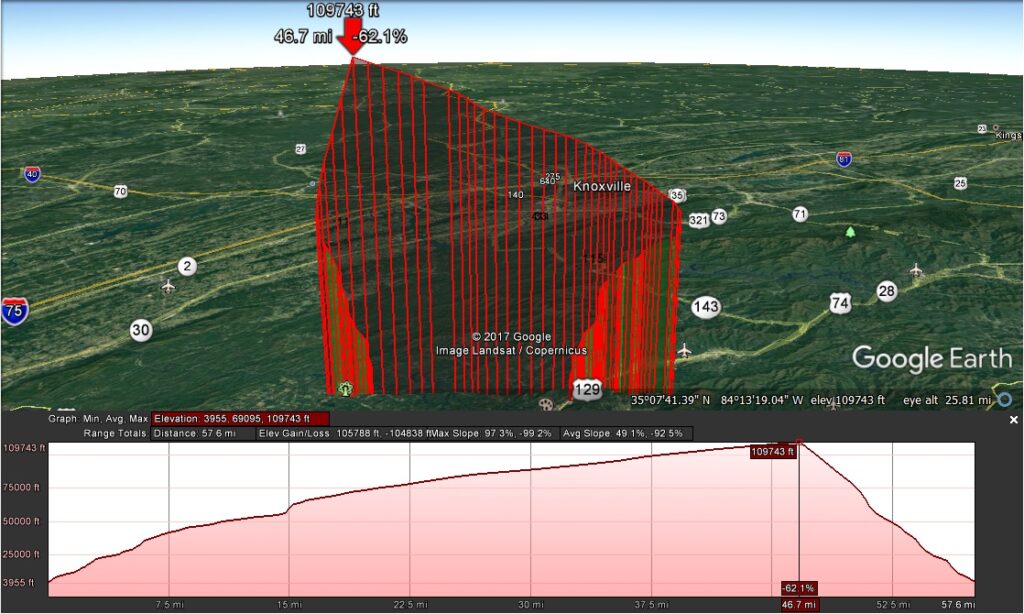Image resolution: width=1024 pixels, height=614 pixels.
Task: Click the -62.1% slope label on graph
Action: pyautogui.click(x=798, y=588)
